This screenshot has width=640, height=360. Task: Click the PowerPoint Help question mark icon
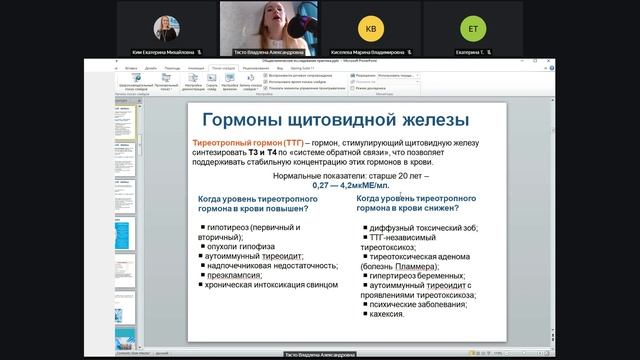click(551, 68)
